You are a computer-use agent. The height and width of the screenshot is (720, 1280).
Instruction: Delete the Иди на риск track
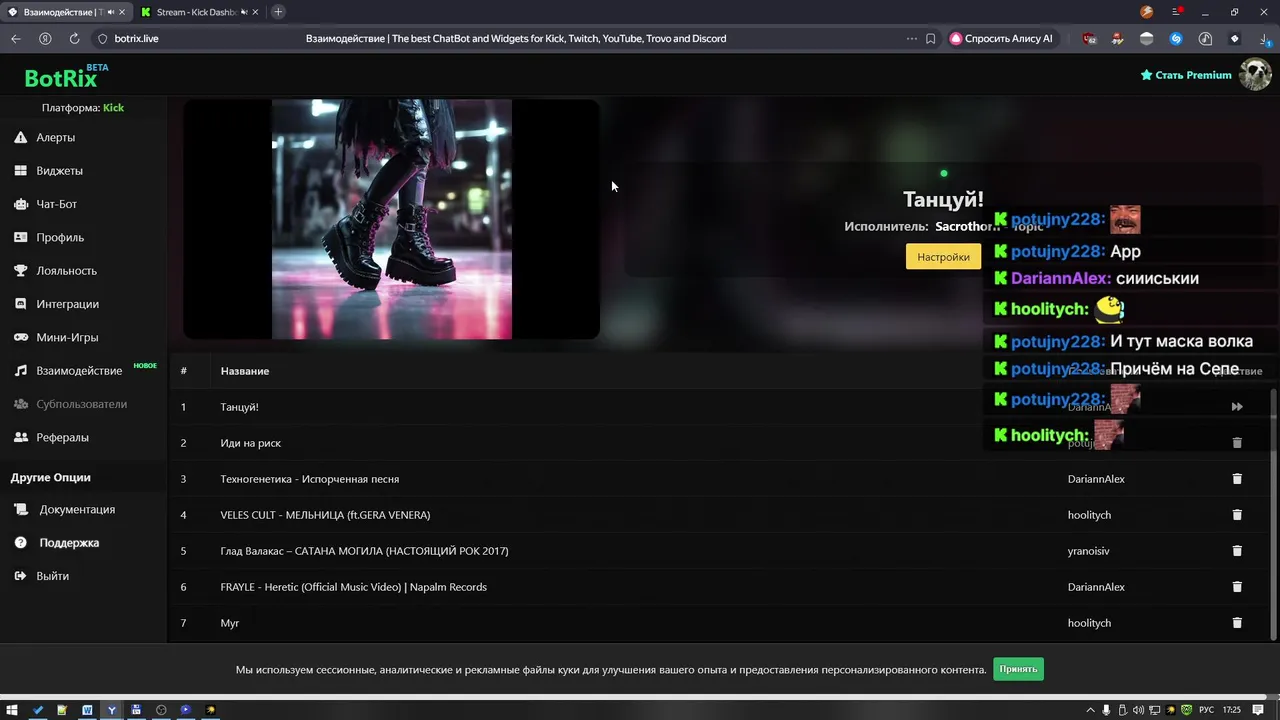1237,443
